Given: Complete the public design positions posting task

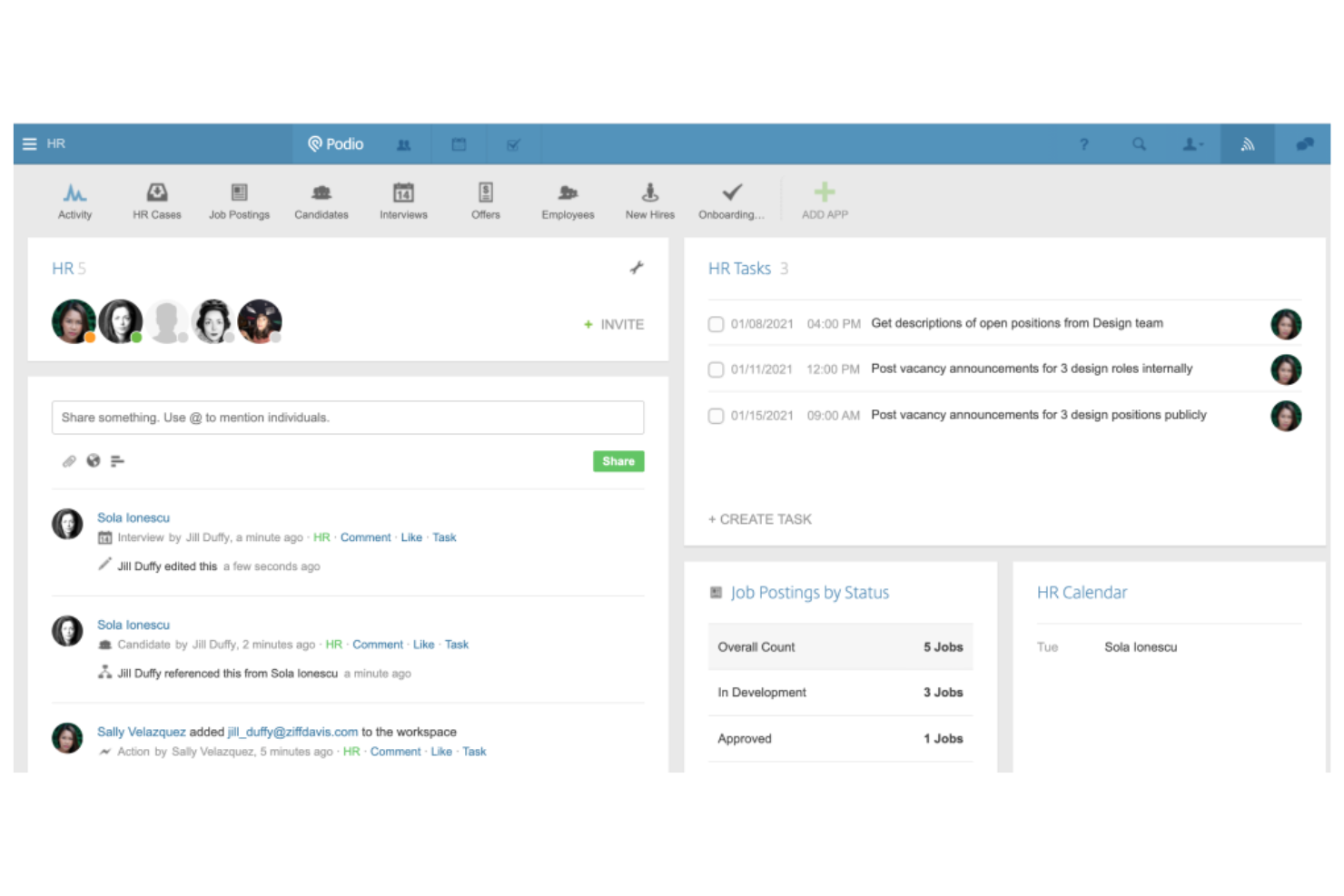Looking at the screenshot, I should tap(716, 416).
